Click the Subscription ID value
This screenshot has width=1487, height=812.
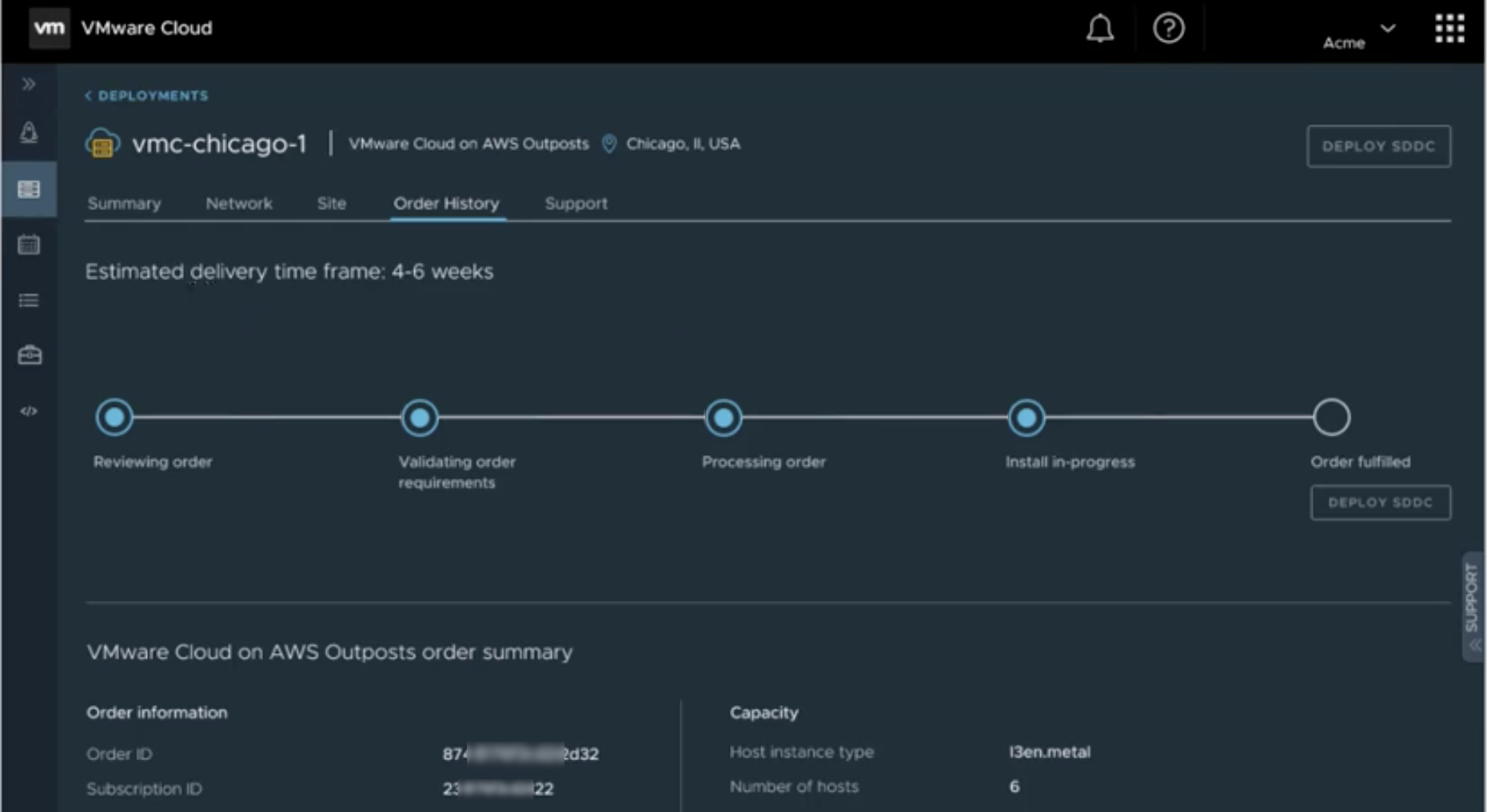pos(498,789)
